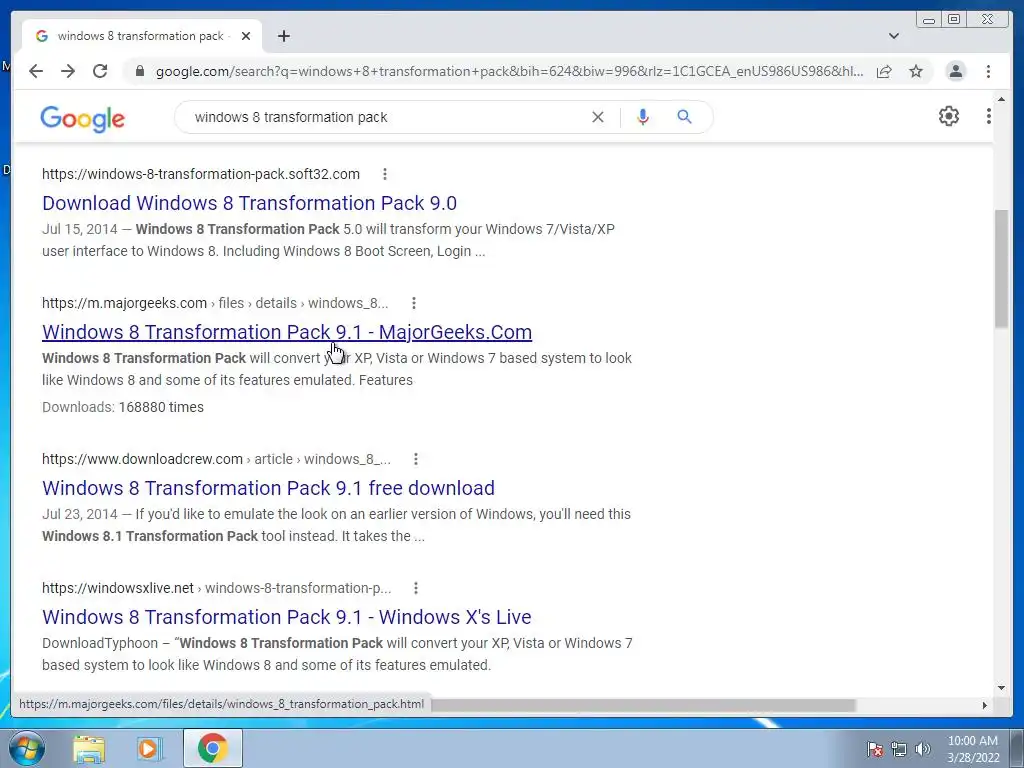Open the MajorGeeks.Com Transformation Pack 9.1 link
This screenshot has height=768, width=1024.
tap(287, 332)
